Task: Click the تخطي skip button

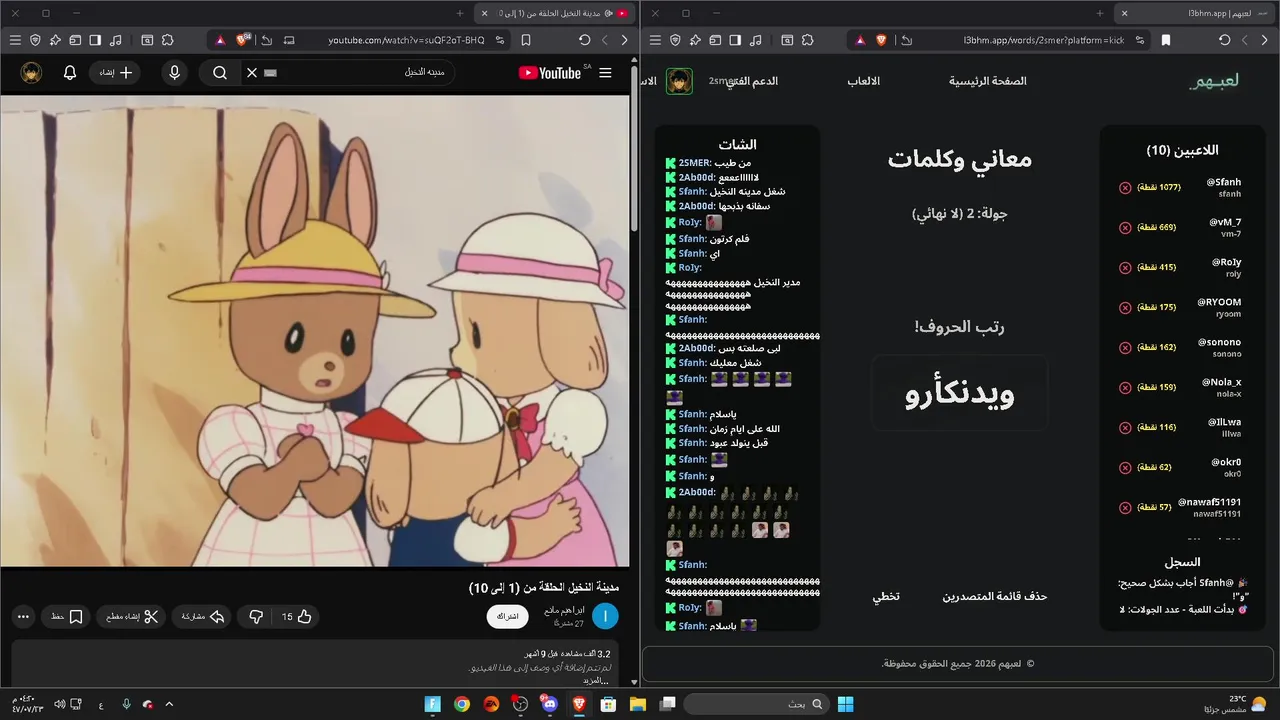Action: point(886,596)
